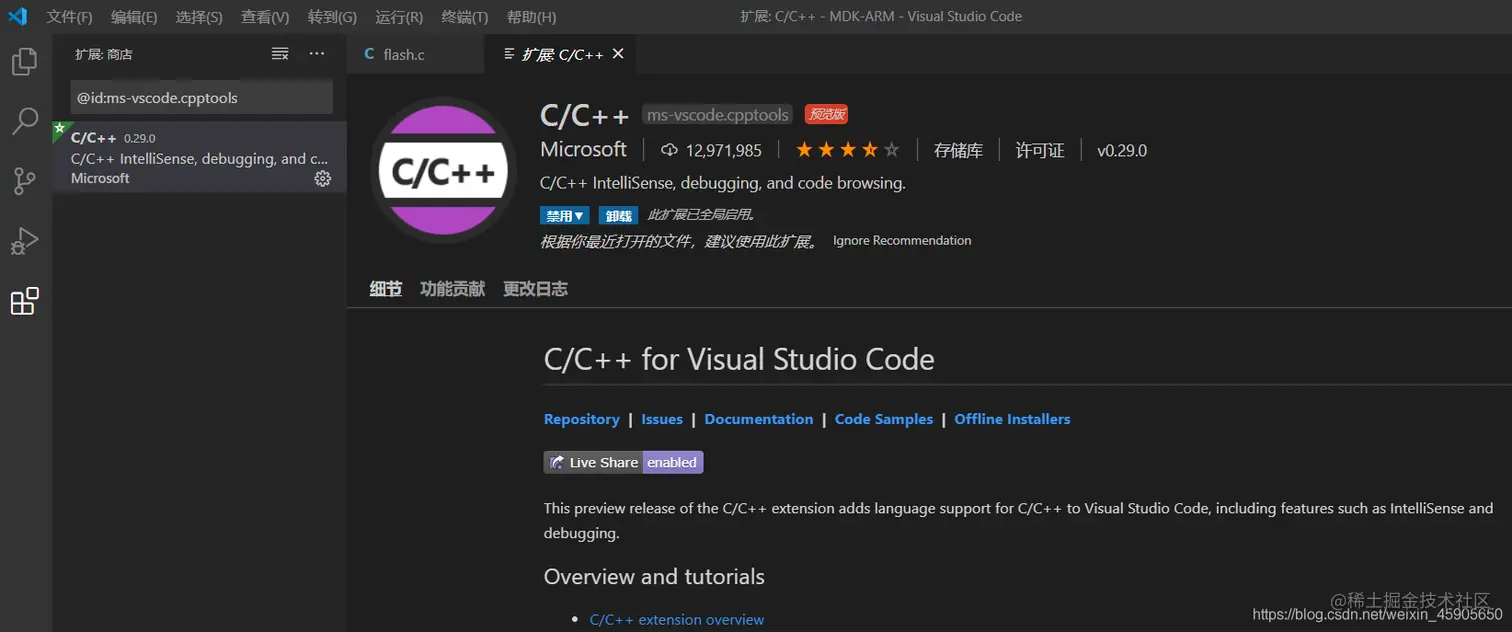Open the Code Samples link
The width and height of the screenshot is (1512, 632).
click(884, 419)
